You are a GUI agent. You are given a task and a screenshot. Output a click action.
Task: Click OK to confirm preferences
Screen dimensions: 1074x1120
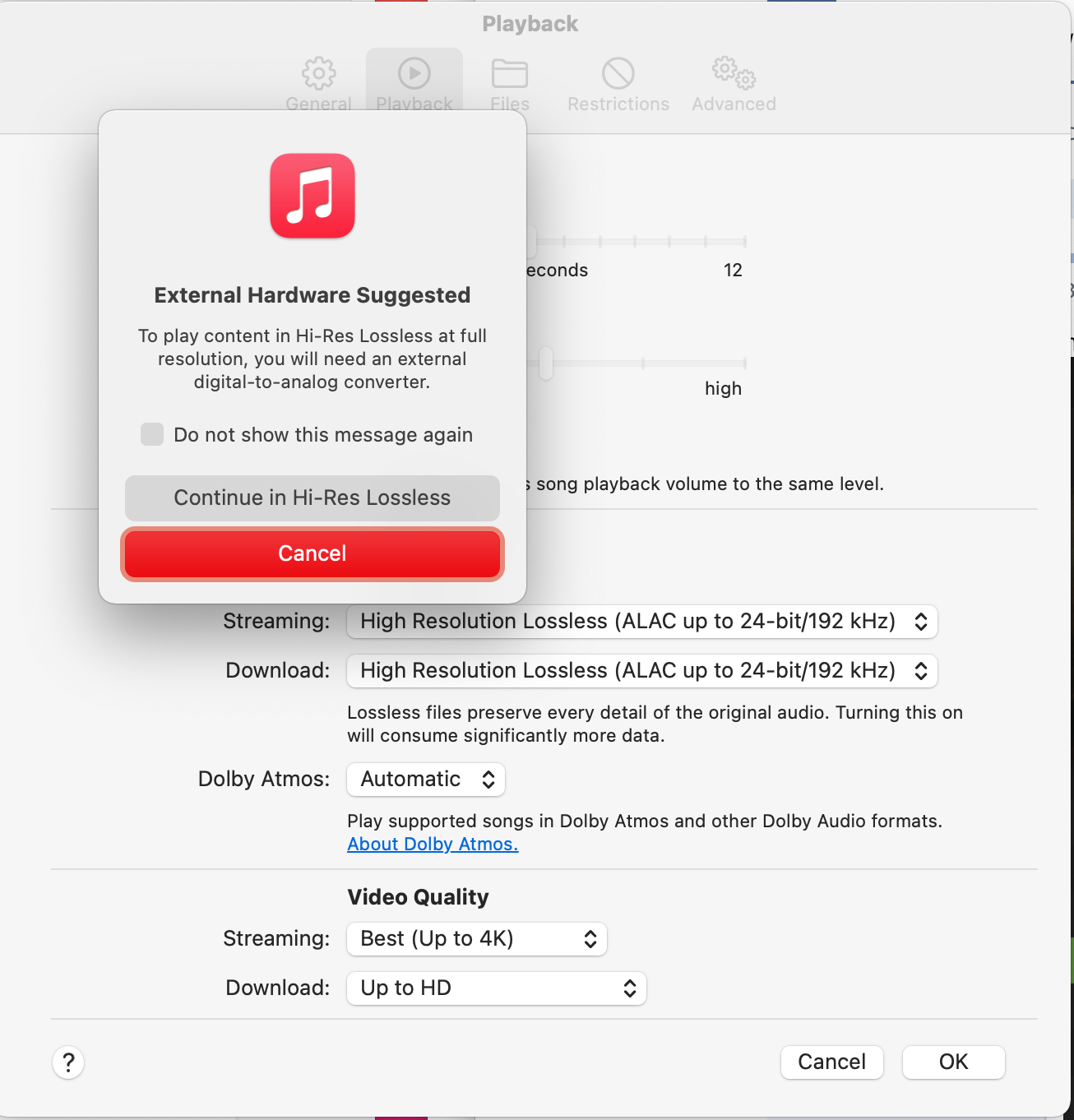954,1062
